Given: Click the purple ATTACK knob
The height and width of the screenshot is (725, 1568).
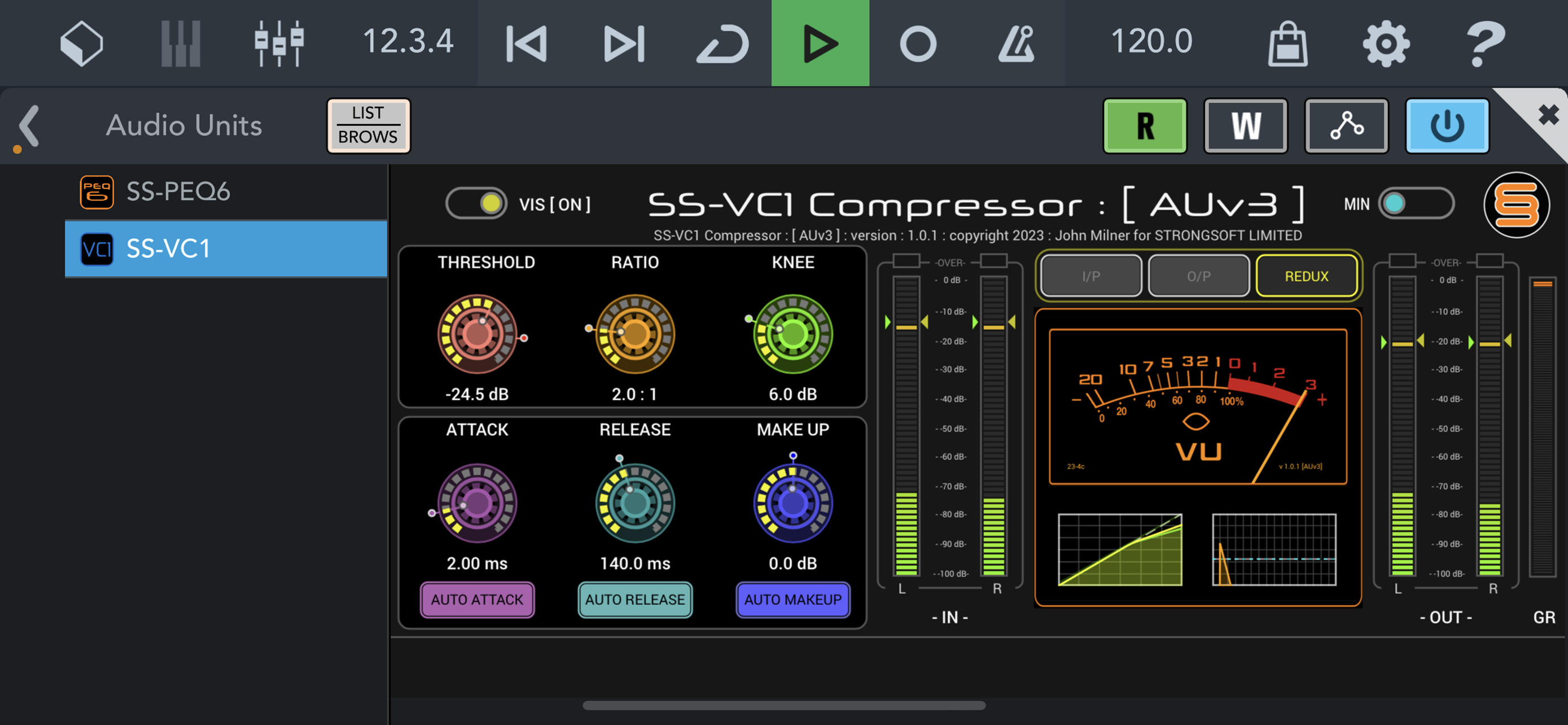Looking at the screenshot, I should tap(477, 503).
